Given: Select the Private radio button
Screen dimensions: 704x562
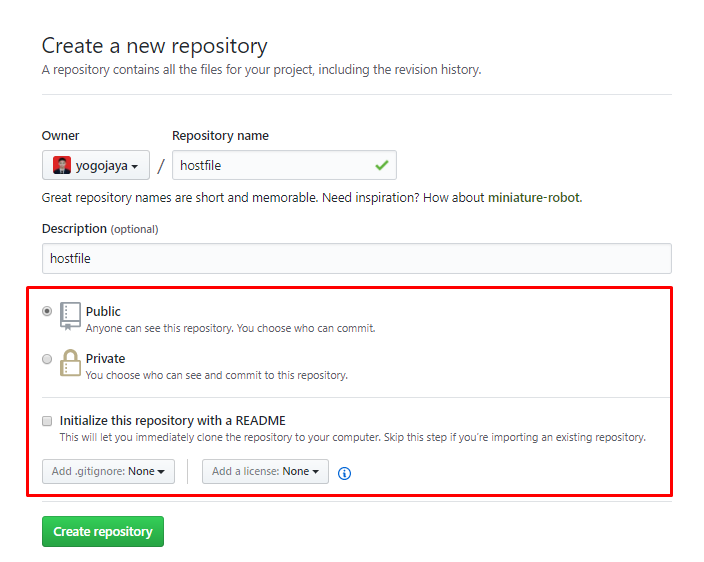Looking at the screenshot, I should tap(47, 359).
